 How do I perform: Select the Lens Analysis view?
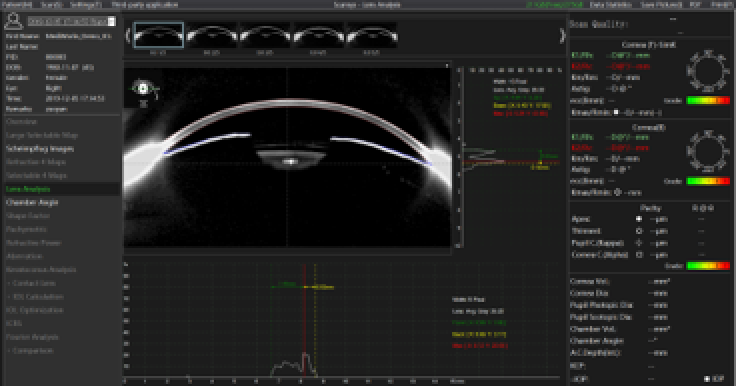coord(28,189)
